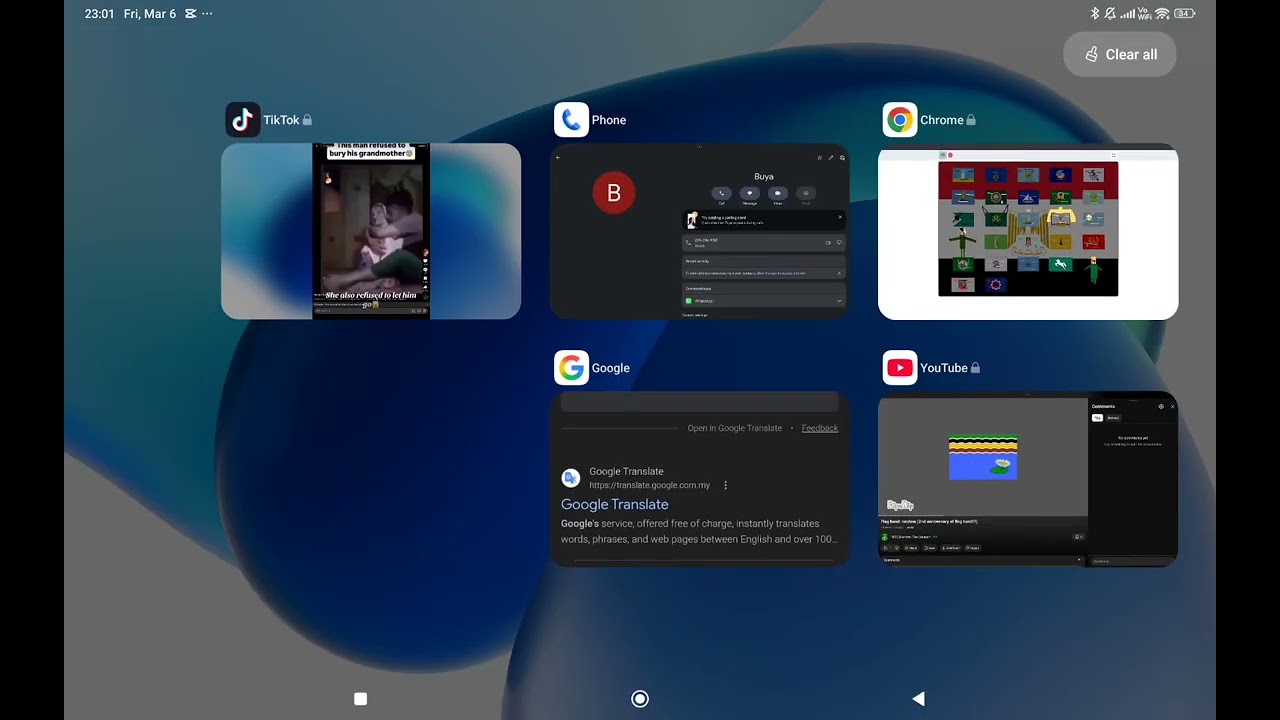The width and height of the screenshot is (1280, 720).
Task: Click Open in Google Translate
Action: click(x=735, y=428)
